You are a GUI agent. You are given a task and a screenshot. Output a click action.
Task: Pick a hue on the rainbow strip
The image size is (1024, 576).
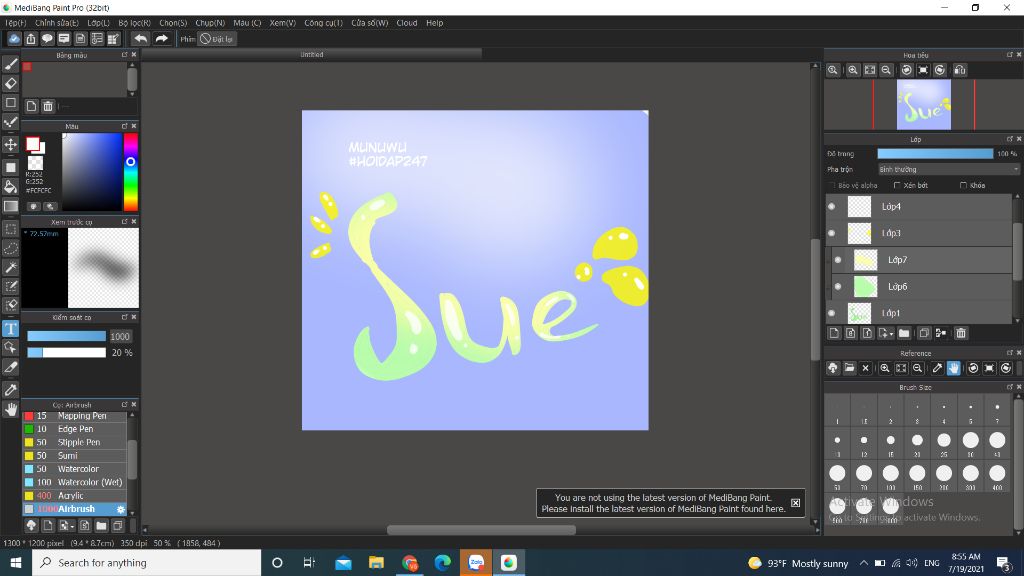click(131, 172)
